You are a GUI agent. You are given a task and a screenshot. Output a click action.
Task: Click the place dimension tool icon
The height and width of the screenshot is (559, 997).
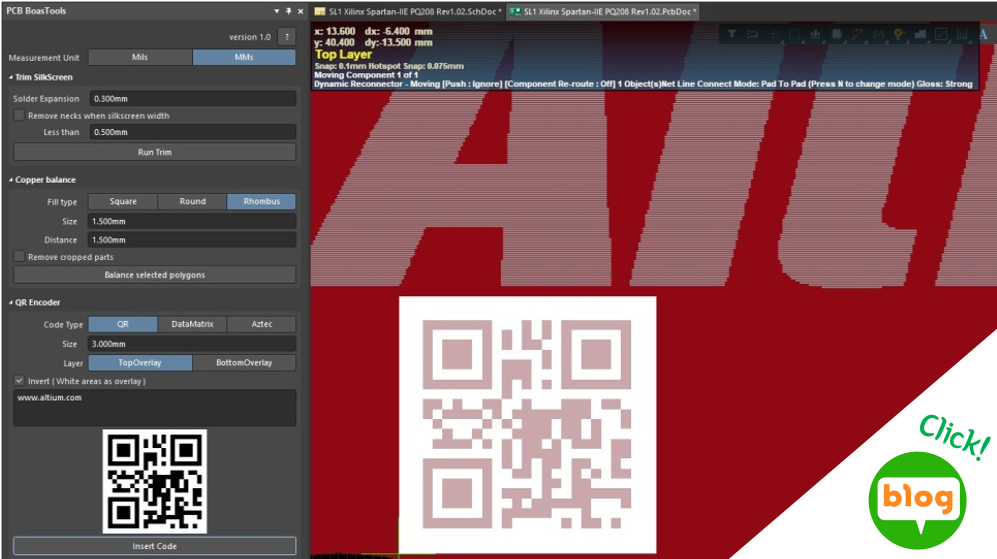962,34
